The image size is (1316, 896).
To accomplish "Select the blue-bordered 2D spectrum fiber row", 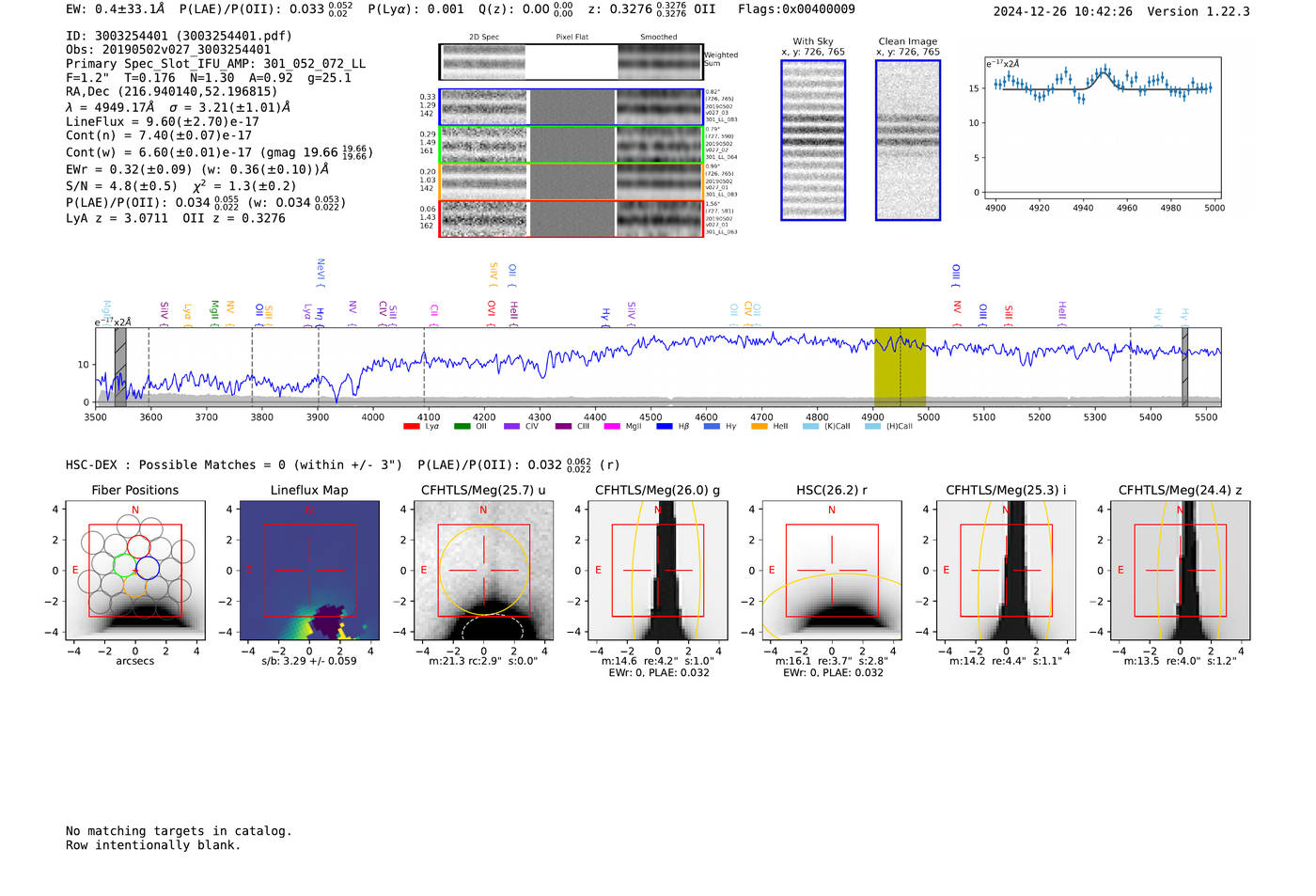I will pyautogui.click(x=571, y=108).
